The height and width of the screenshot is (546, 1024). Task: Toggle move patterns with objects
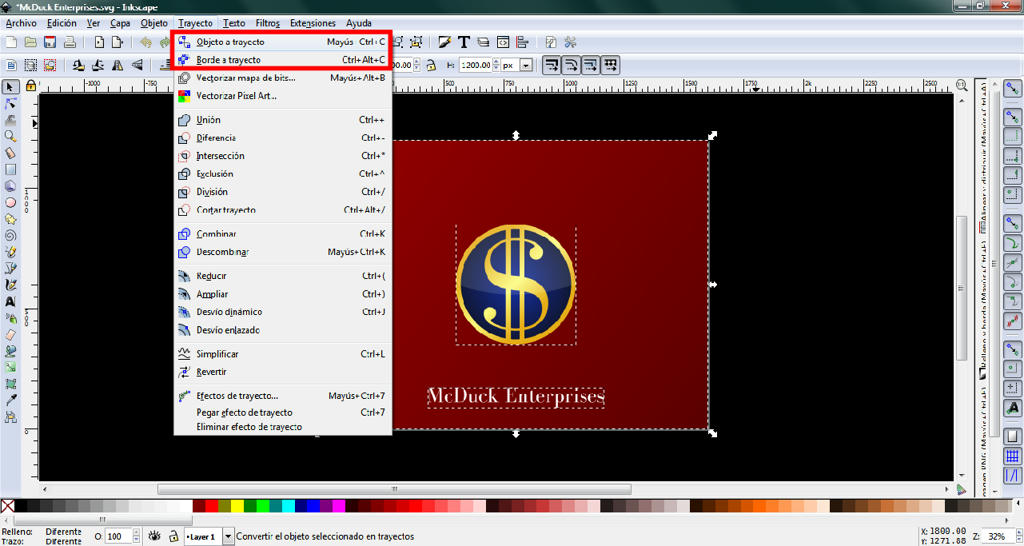(x=610, y=65)
